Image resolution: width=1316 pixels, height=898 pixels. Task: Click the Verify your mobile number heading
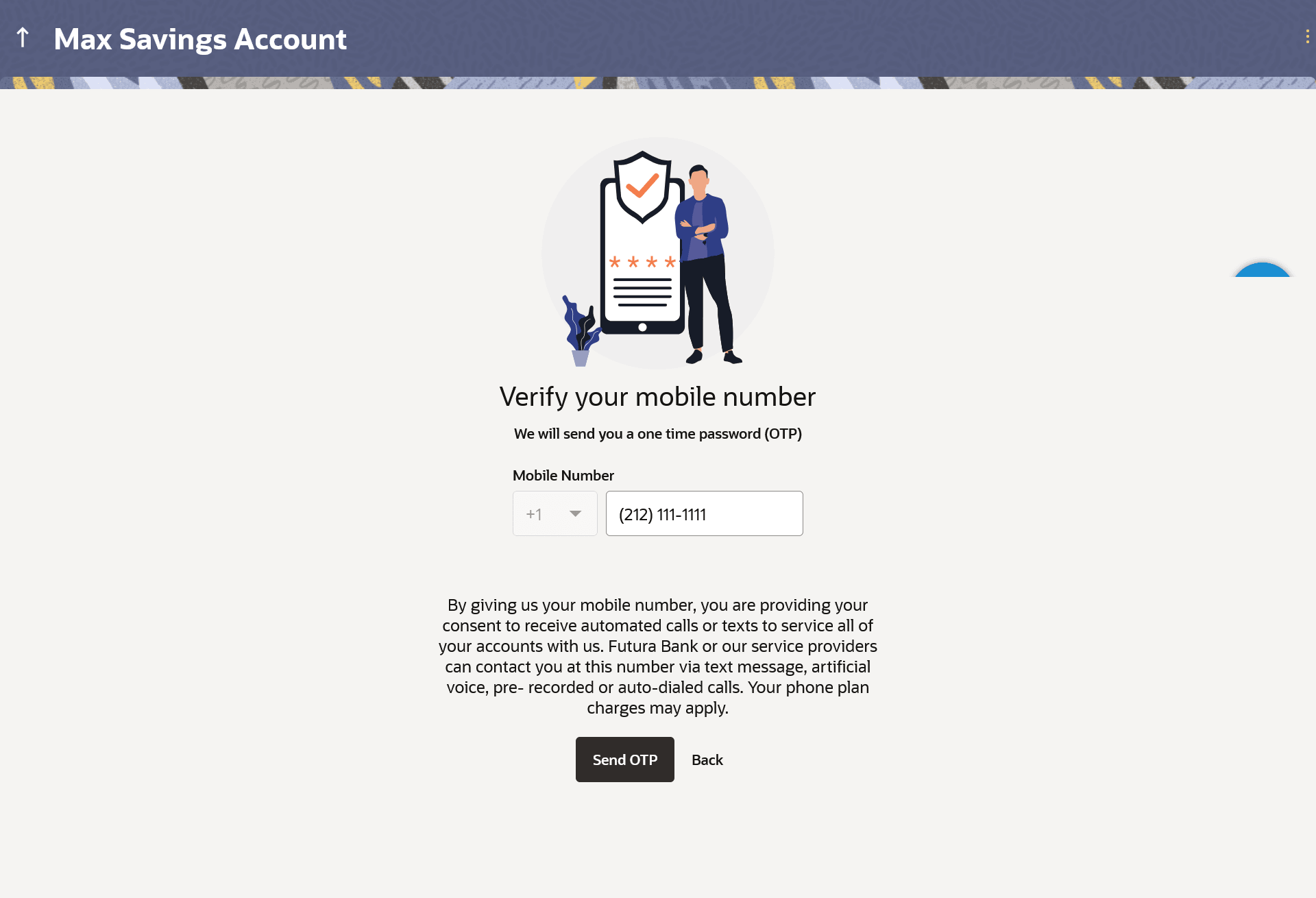(x=658, y=397)
